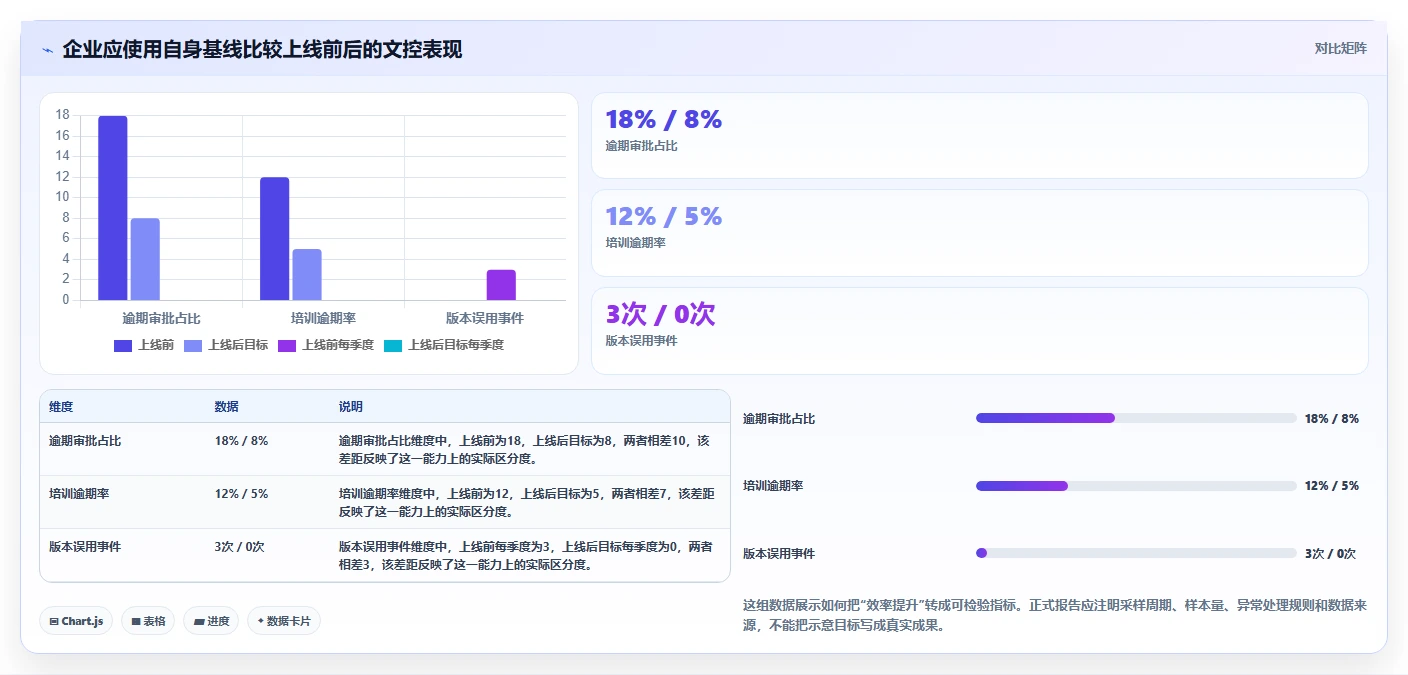This screenshot has height=675, width=1408.
Task: Select the 18% / 8% data card
Action: pyautogui.click(x=979, y=136)
